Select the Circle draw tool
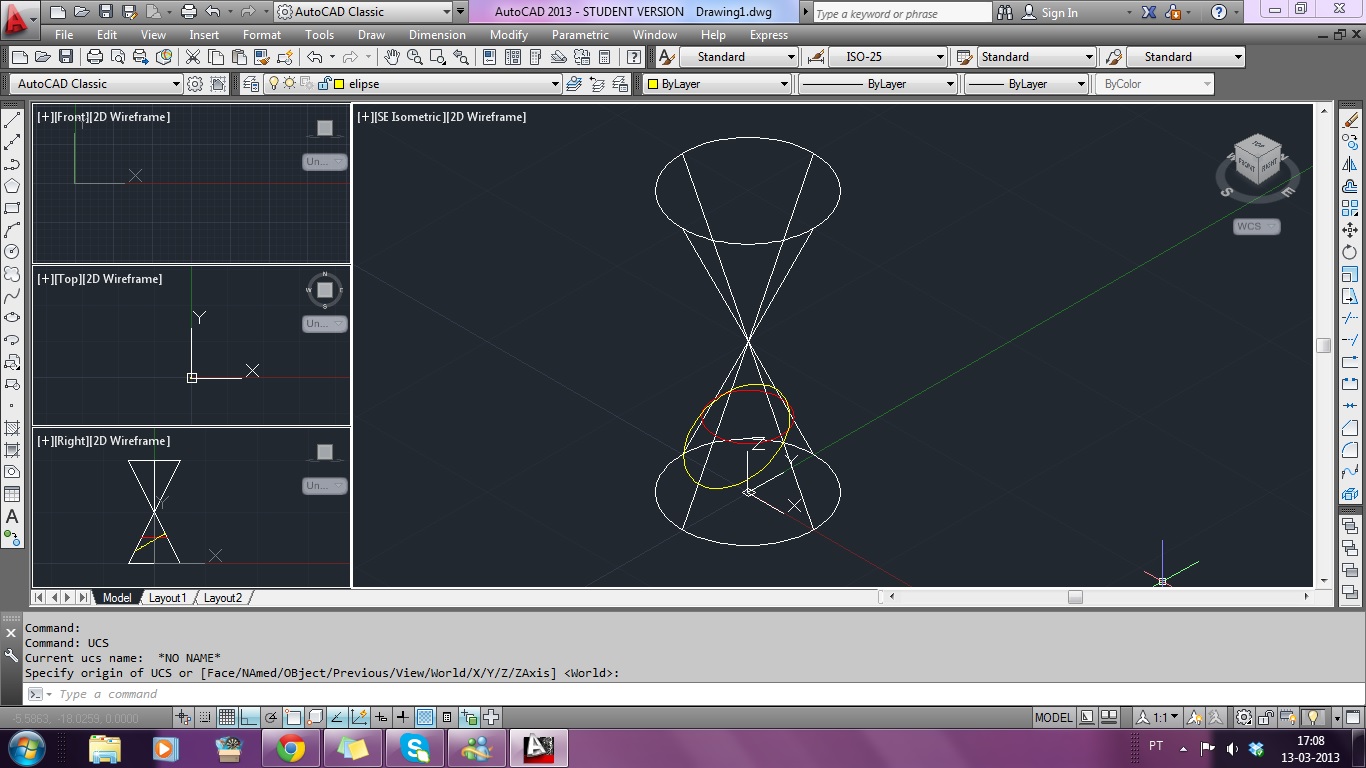This screenshot has width=1366, height=768. [12, 252]
